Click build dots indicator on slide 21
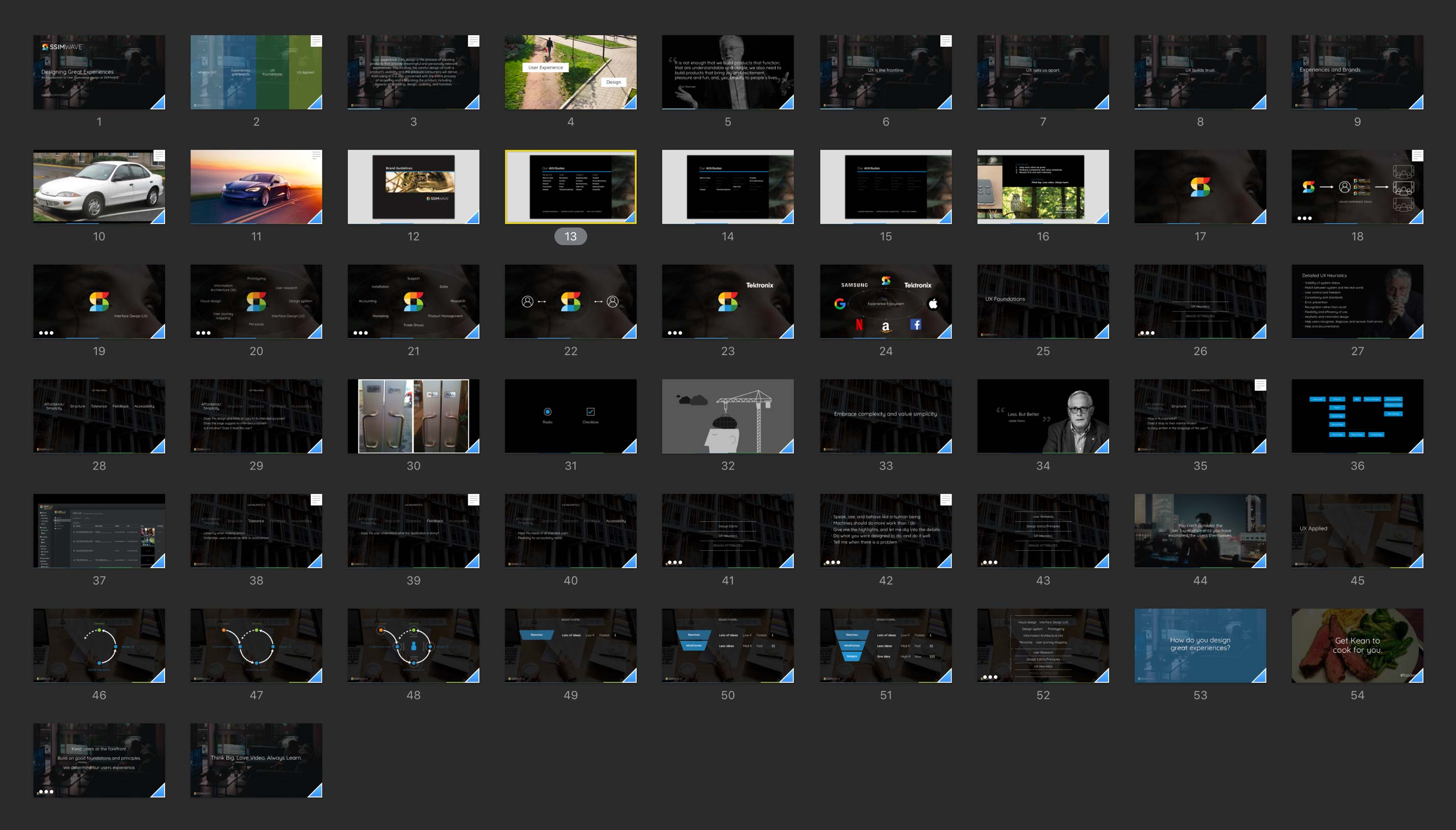This screenshot has width=1456, height=830. (361, 333)
